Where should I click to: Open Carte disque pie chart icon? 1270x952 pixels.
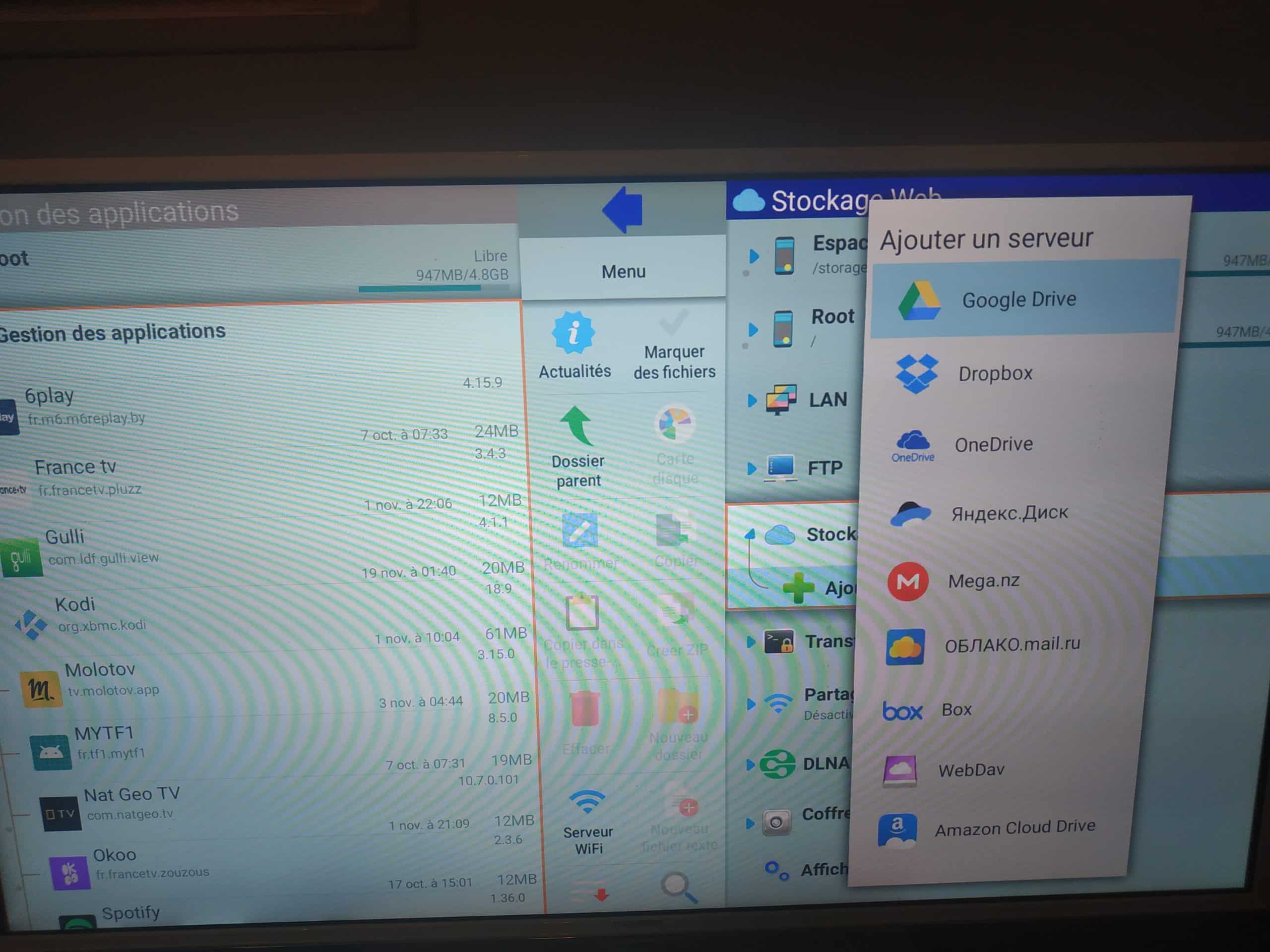(675, 424)
